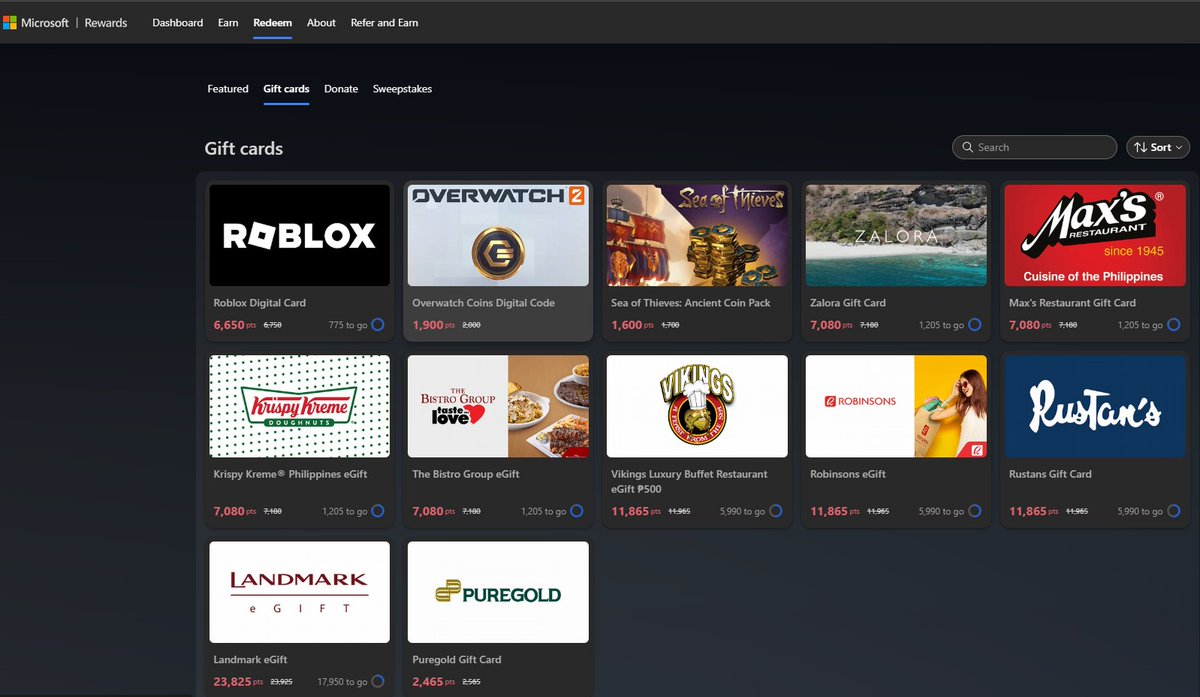Click the 23,825 pts Landmark price

tap(238, 682)
